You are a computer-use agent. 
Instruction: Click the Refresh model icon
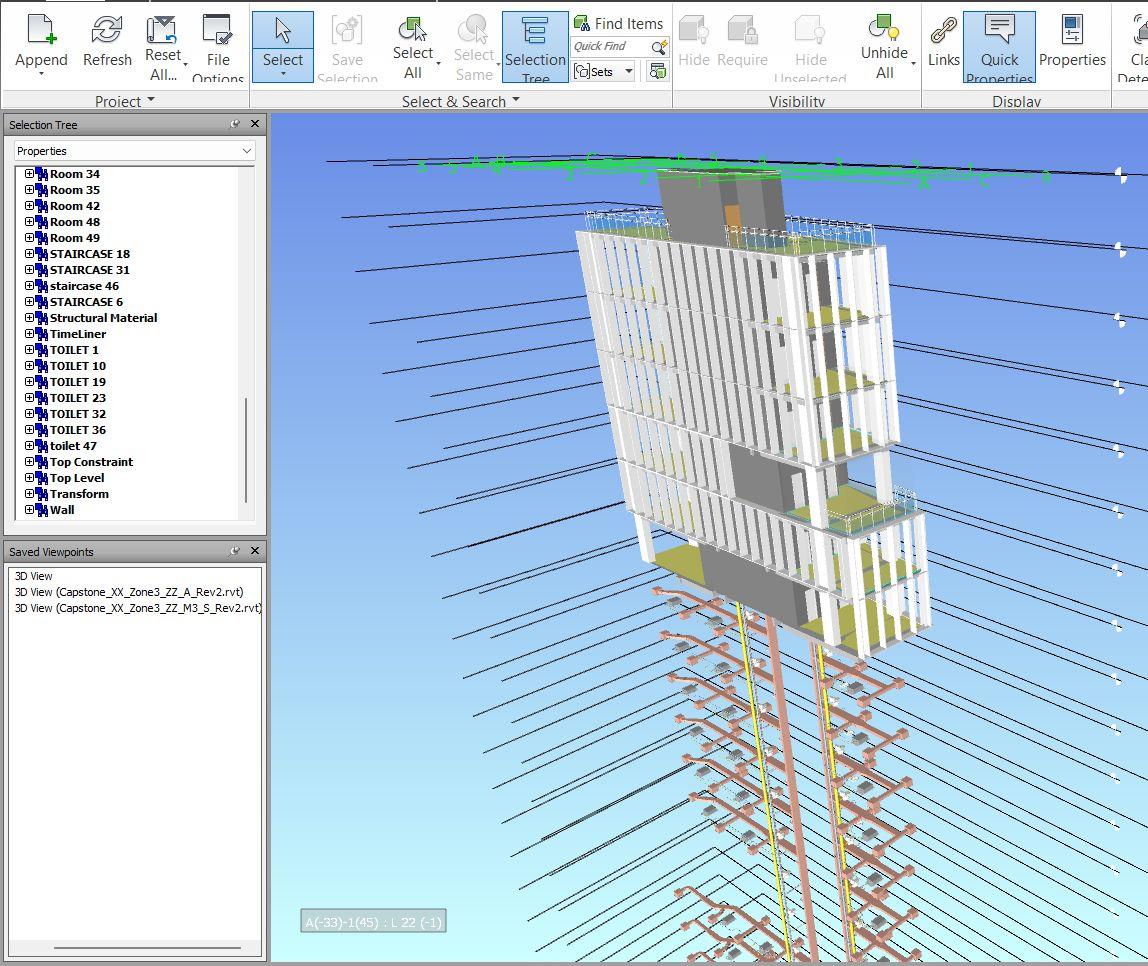click(x=107, y=32)
